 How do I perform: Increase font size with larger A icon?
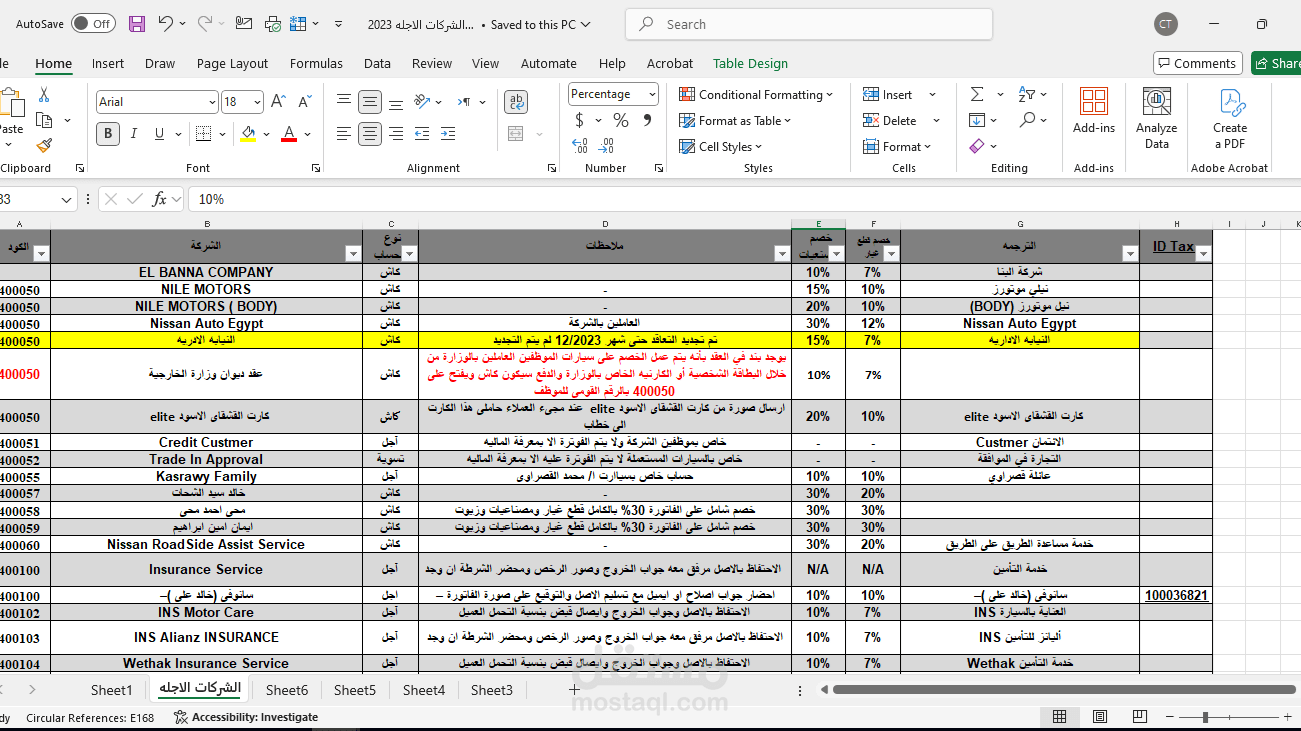click(279, 102)
